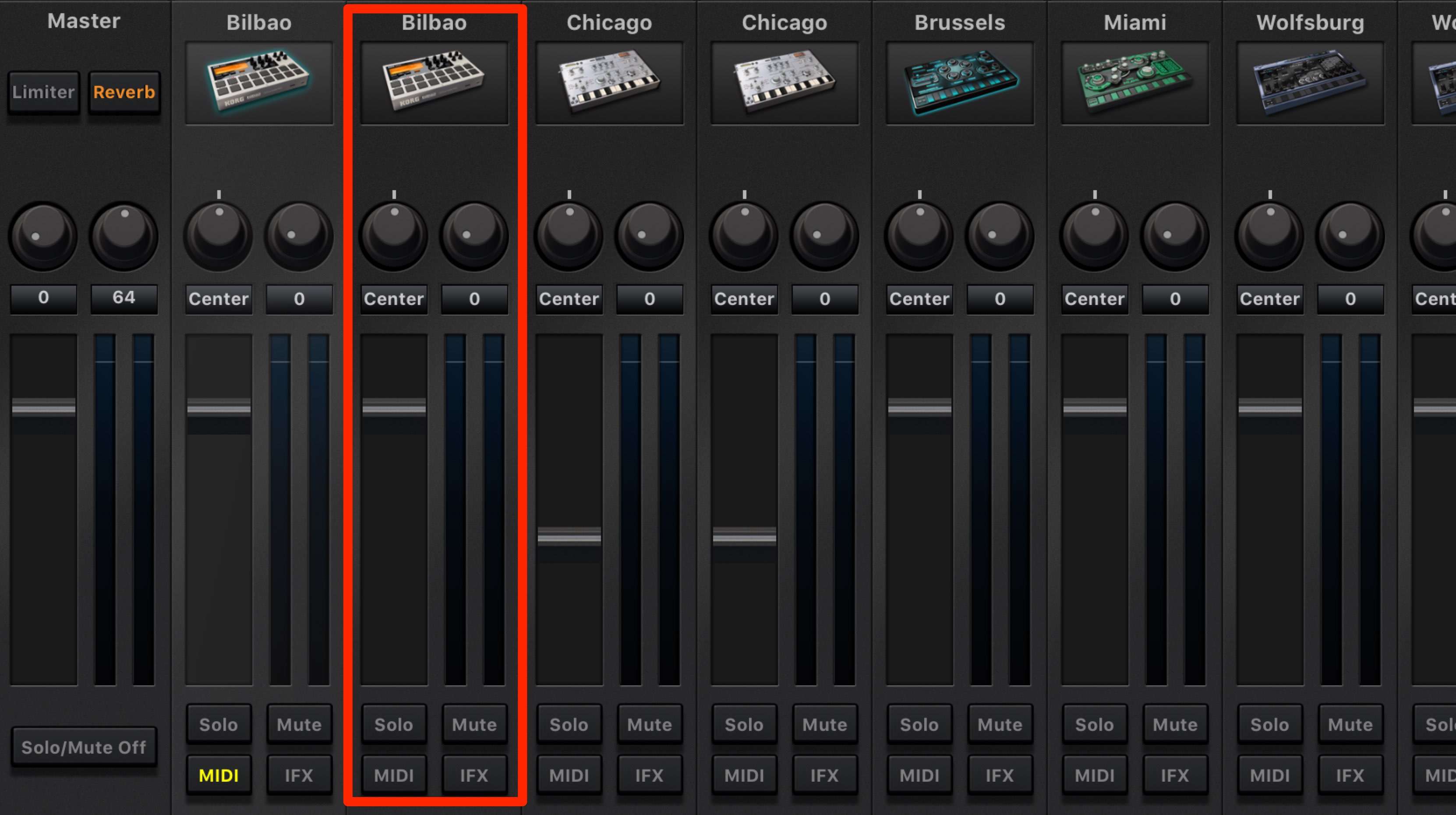Open the IFX panel for Wolfsburg

click(1350, 775)
